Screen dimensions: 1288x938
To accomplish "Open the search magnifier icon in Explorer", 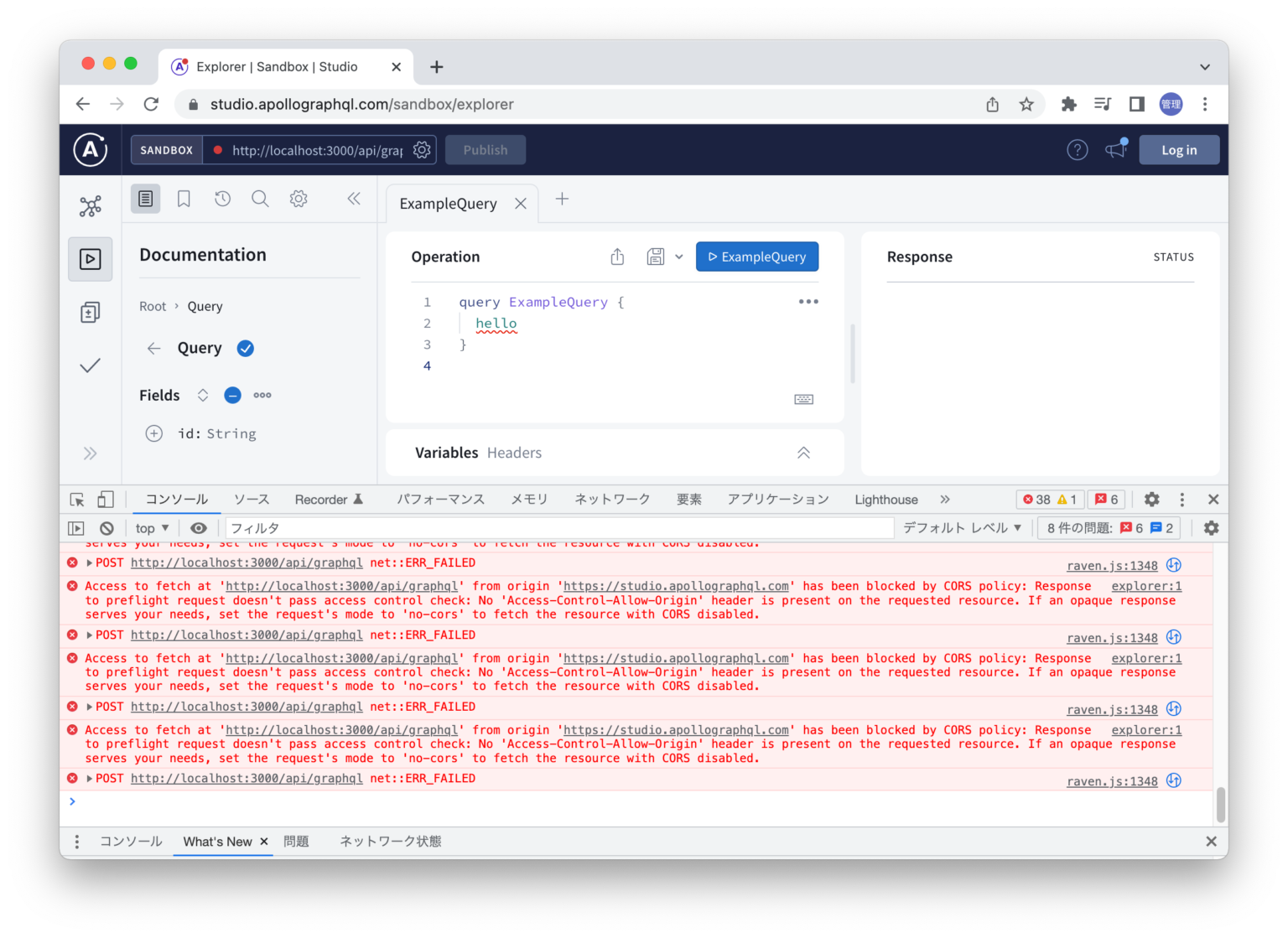I will click(260, 199).
